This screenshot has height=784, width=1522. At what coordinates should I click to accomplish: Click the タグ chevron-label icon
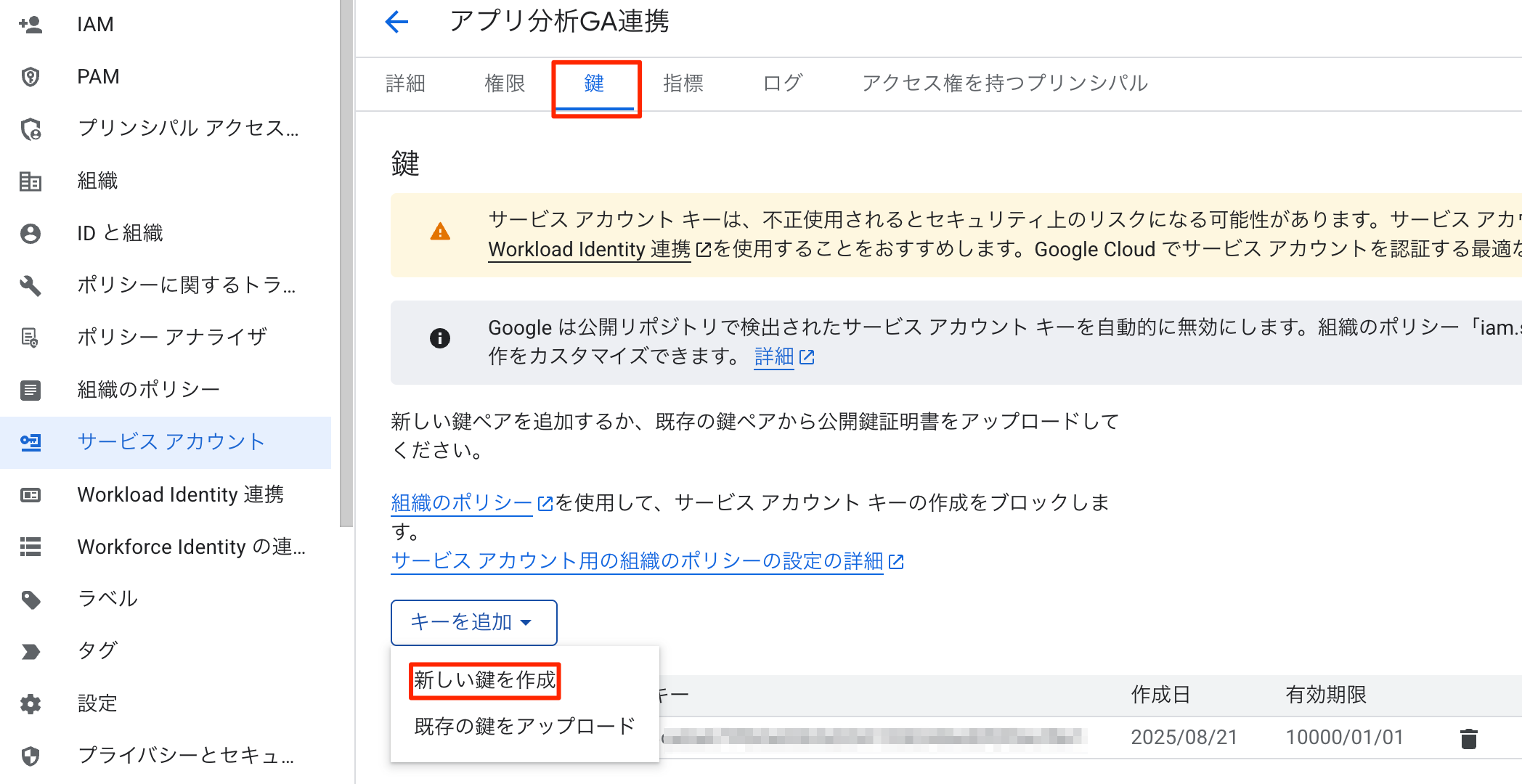click(30, 651)
